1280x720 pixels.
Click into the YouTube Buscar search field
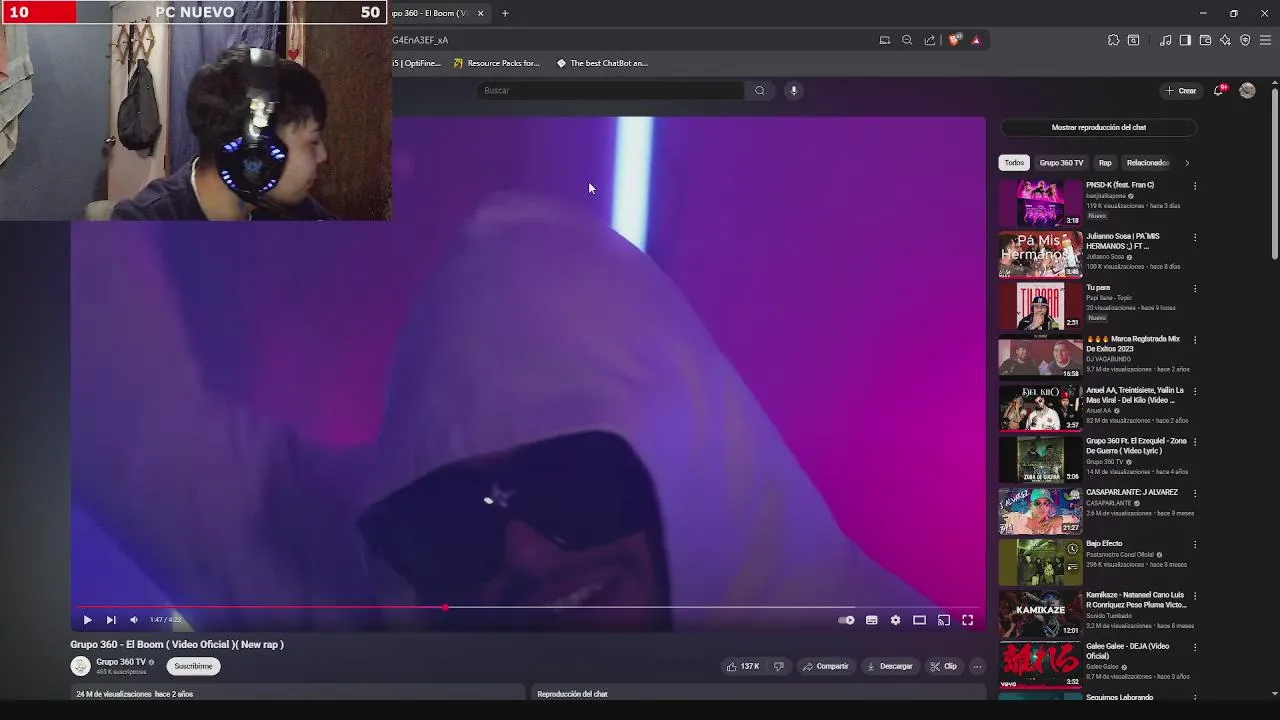(x=610, y=90)
